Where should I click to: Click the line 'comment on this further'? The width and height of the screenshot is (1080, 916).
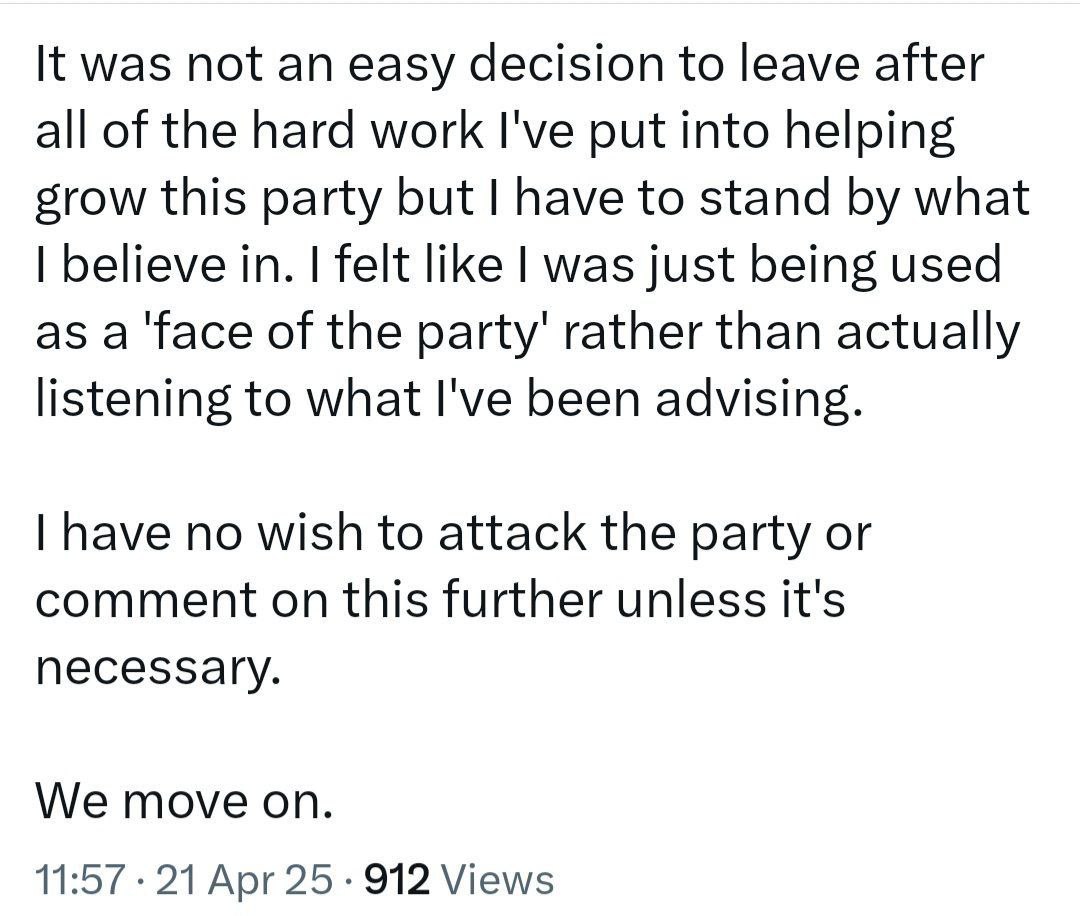440,599
